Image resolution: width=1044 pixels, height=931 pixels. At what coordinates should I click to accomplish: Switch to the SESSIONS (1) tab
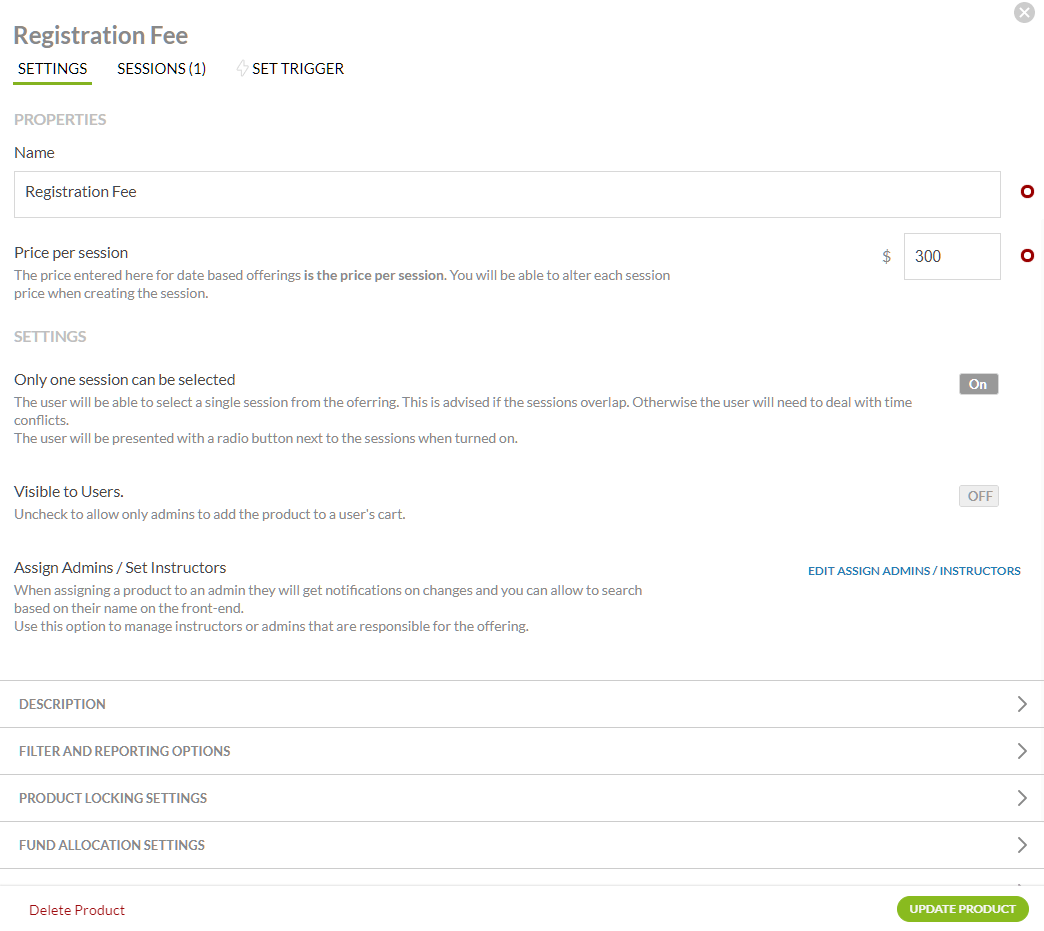(161, 68)
